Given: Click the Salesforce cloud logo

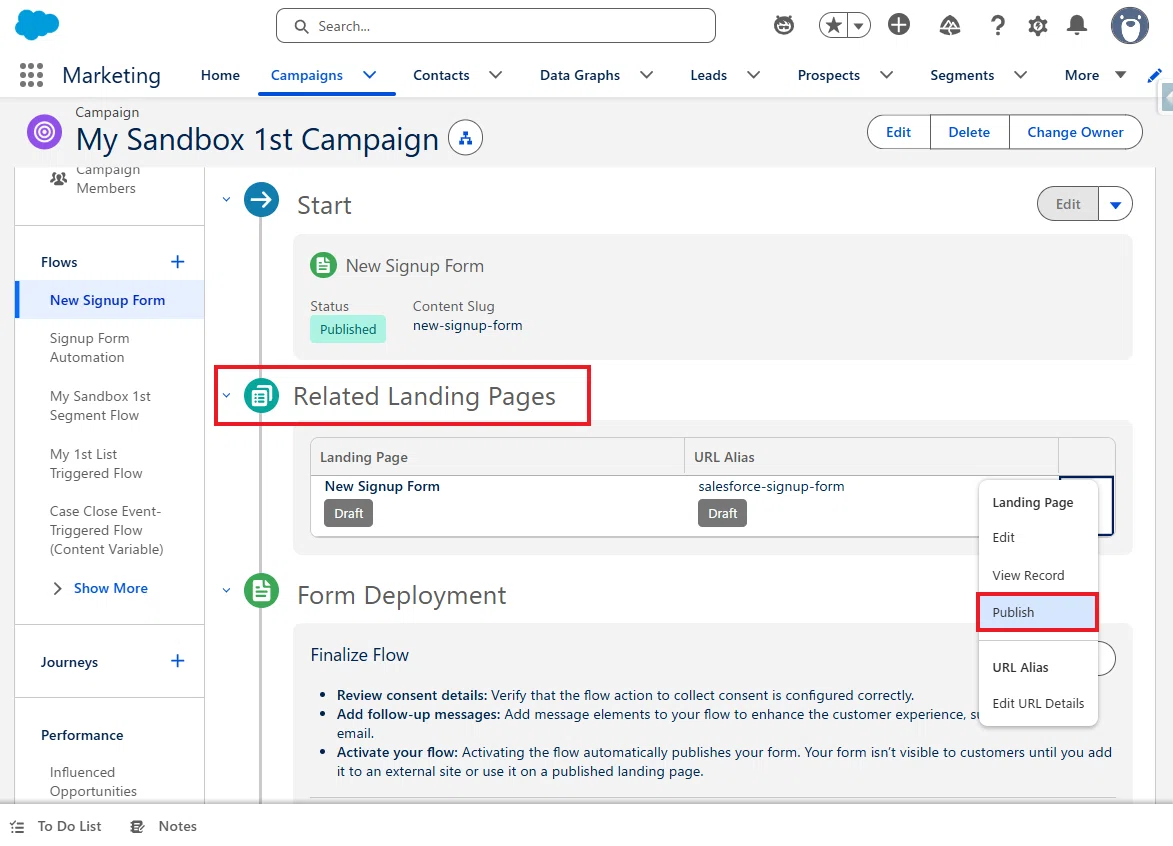Looking at the screenshot, I should point(37,25).
